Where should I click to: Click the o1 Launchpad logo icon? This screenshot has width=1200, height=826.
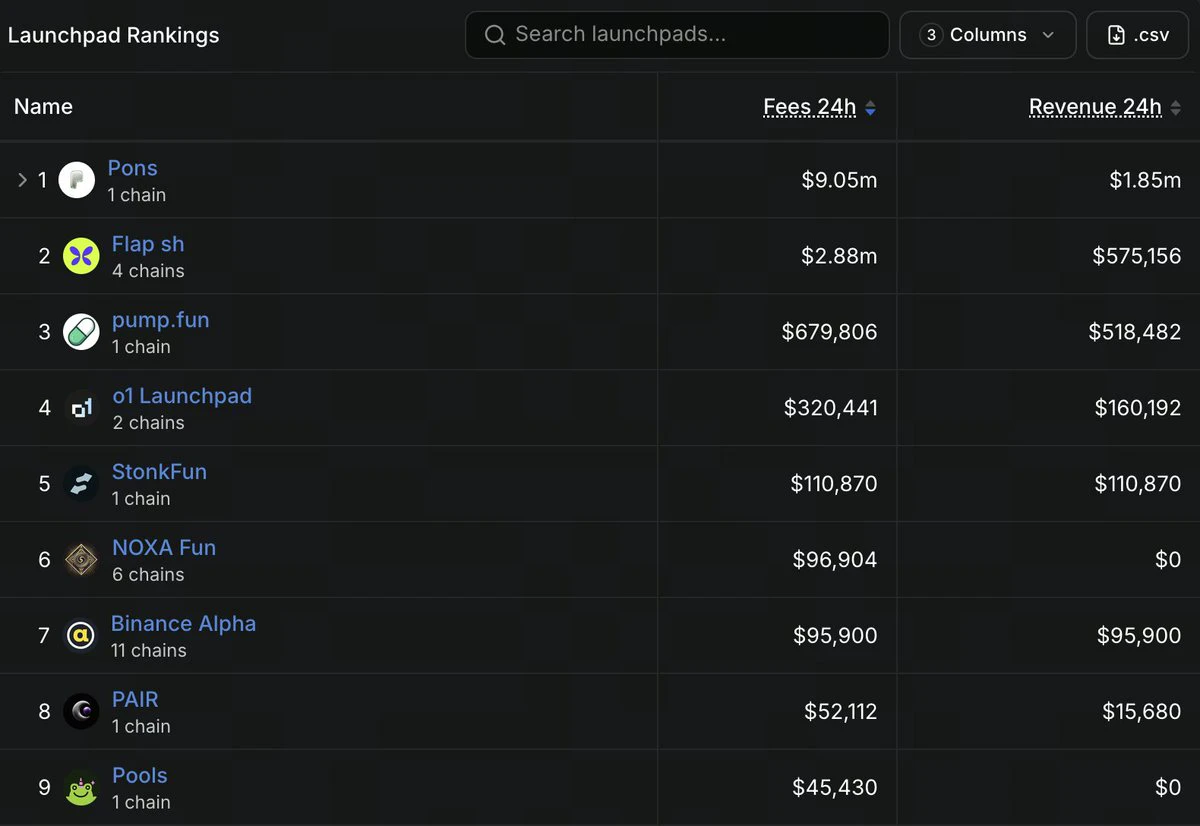coord(81,408)
